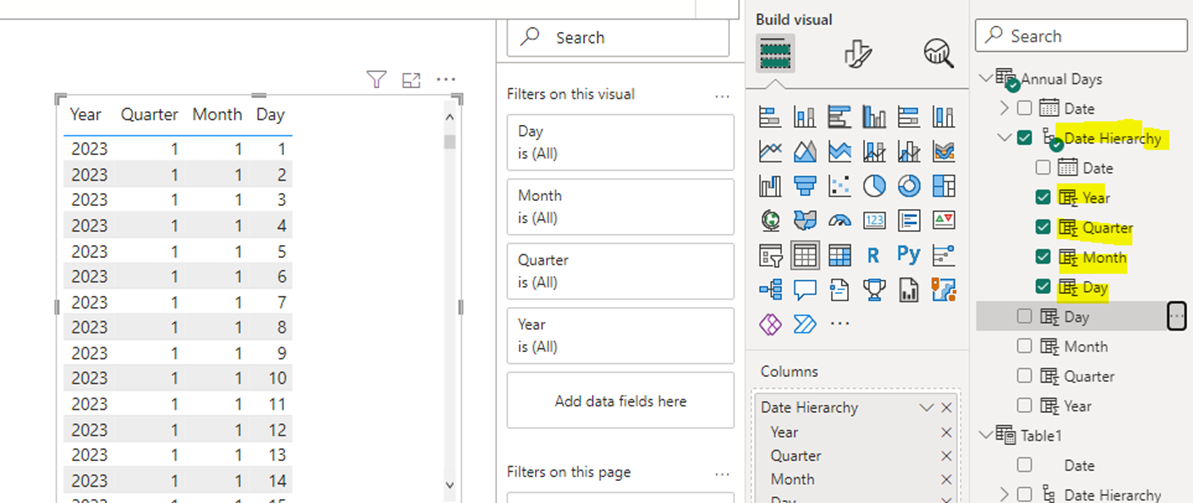Choose the KPI visual

[x=943, y=220]
